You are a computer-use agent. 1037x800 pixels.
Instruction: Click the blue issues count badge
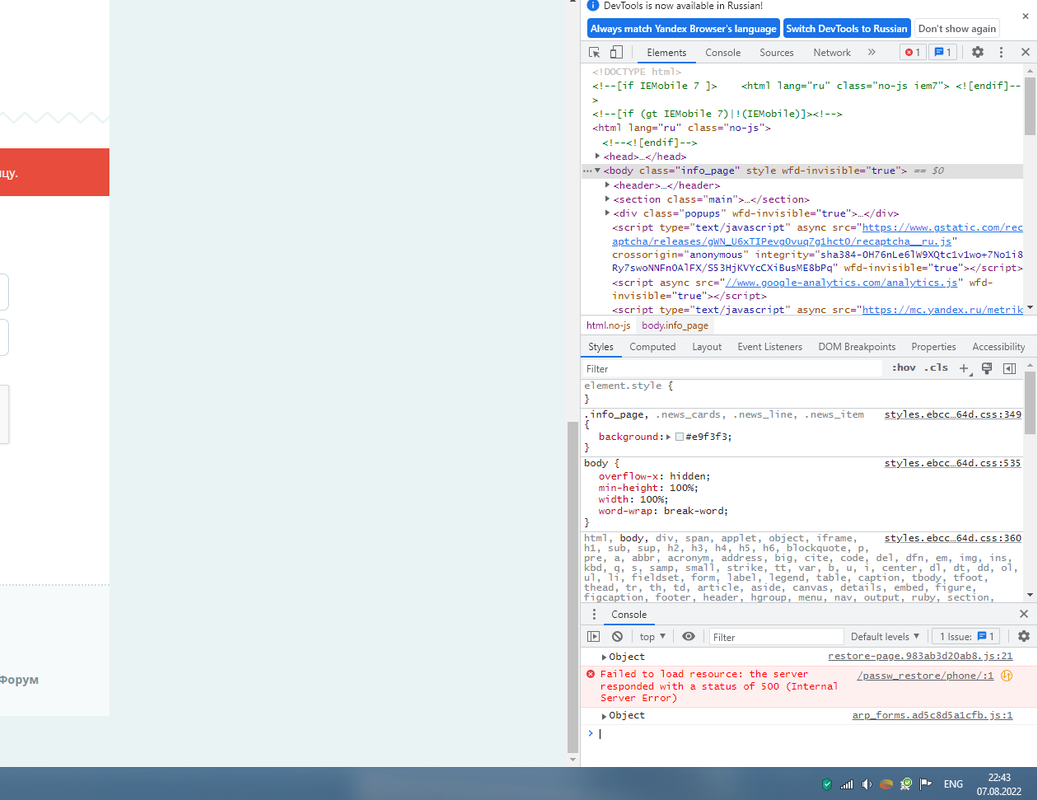pyautogui.click(x=943, y=52)
